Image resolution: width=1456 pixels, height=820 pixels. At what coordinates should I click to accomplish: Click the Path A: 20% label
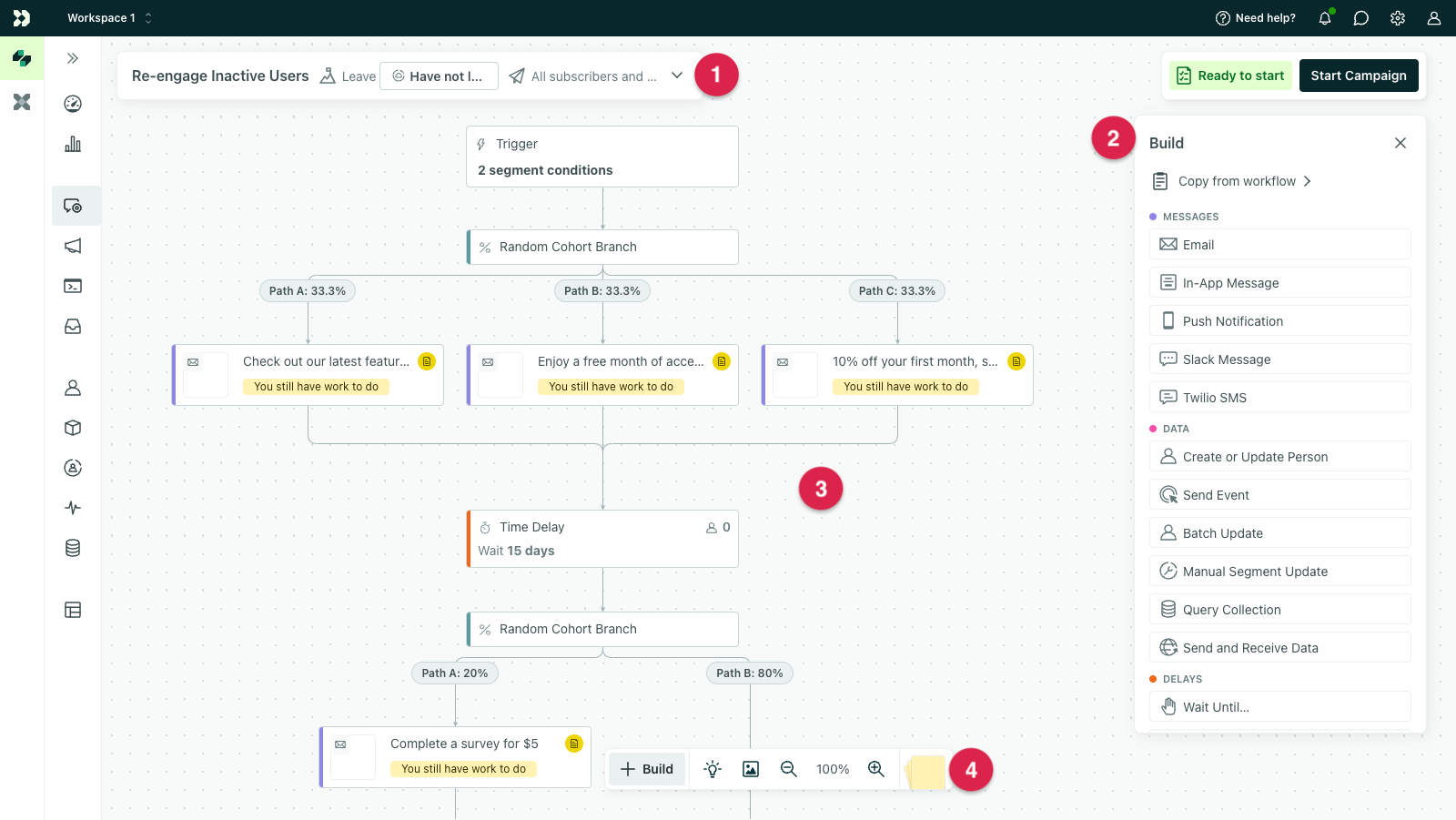tap(455, 673)
